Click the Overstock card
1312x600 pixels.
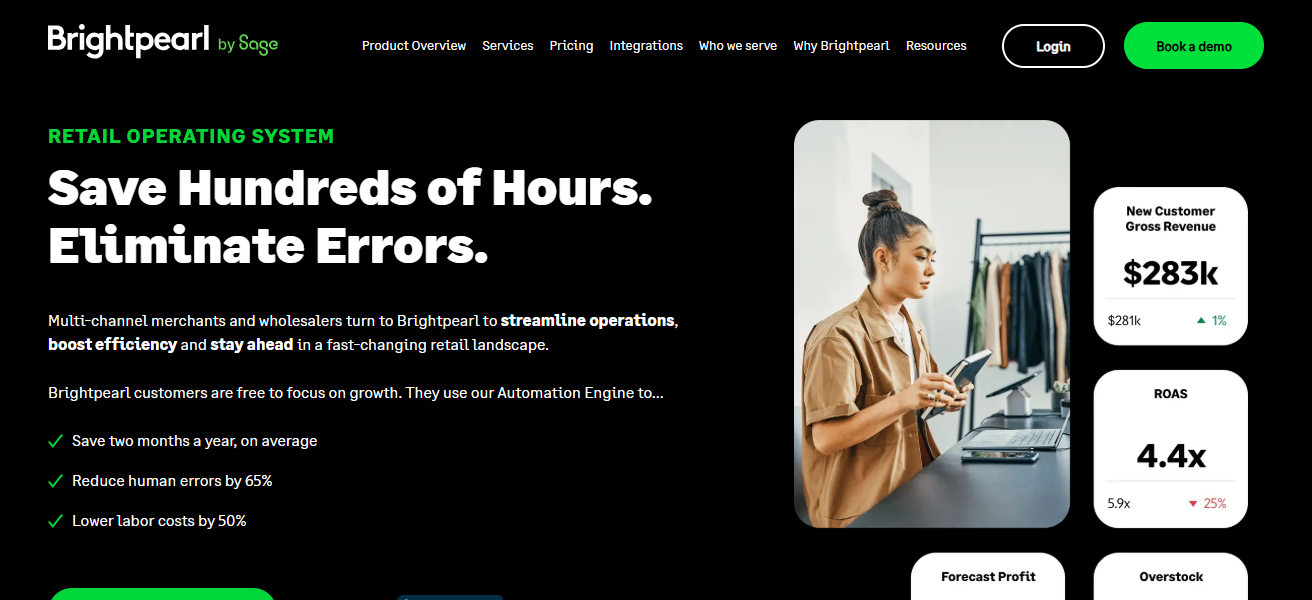1171,576
